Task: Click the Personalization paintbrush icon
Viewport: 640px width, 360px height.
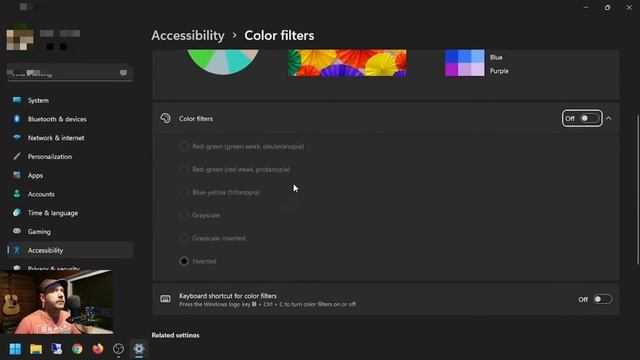Action: (x=17, y=156)
